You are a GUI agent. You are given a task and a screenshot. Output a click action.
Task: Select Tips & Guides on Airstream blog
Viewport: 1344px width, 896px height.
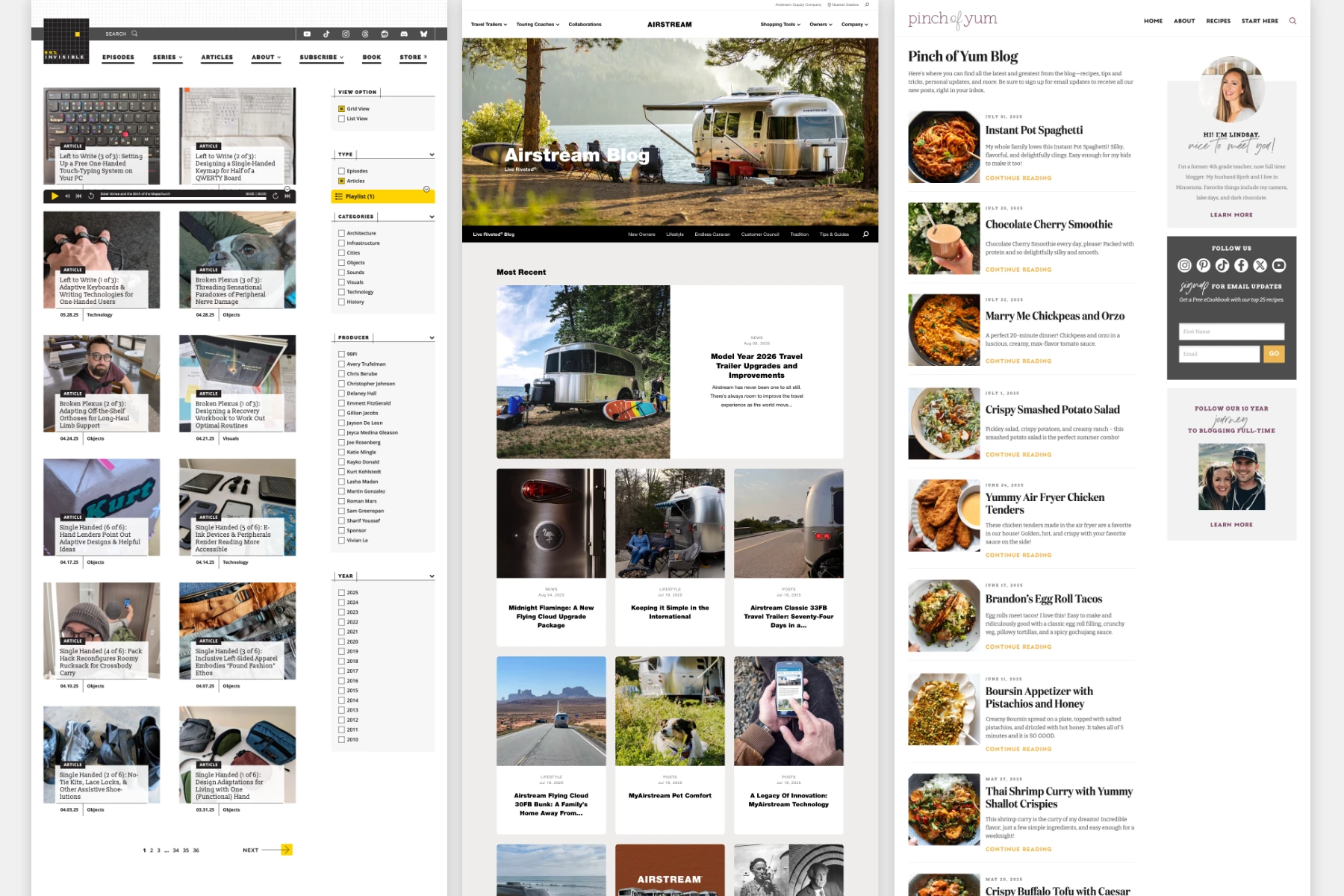click(834, 234)
